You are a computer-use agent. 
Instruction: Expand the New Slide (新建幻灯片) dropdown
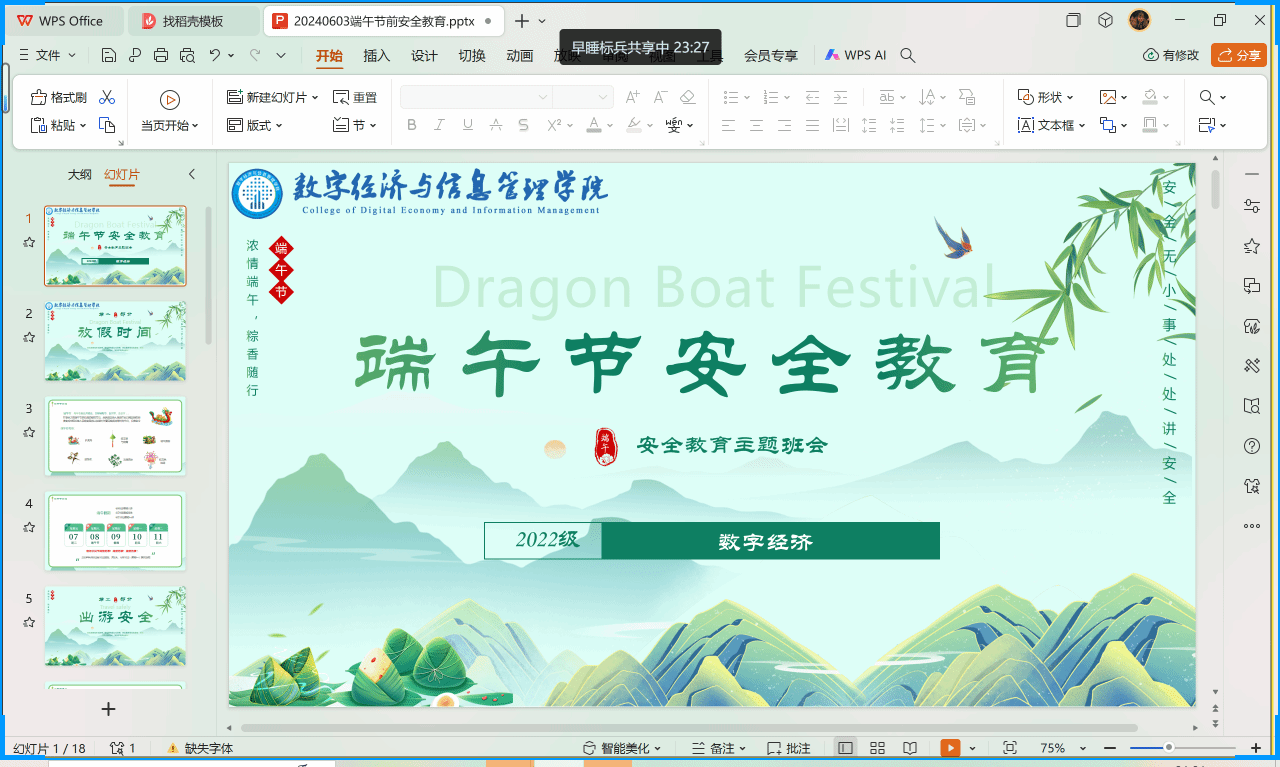(x=314, y=97)
